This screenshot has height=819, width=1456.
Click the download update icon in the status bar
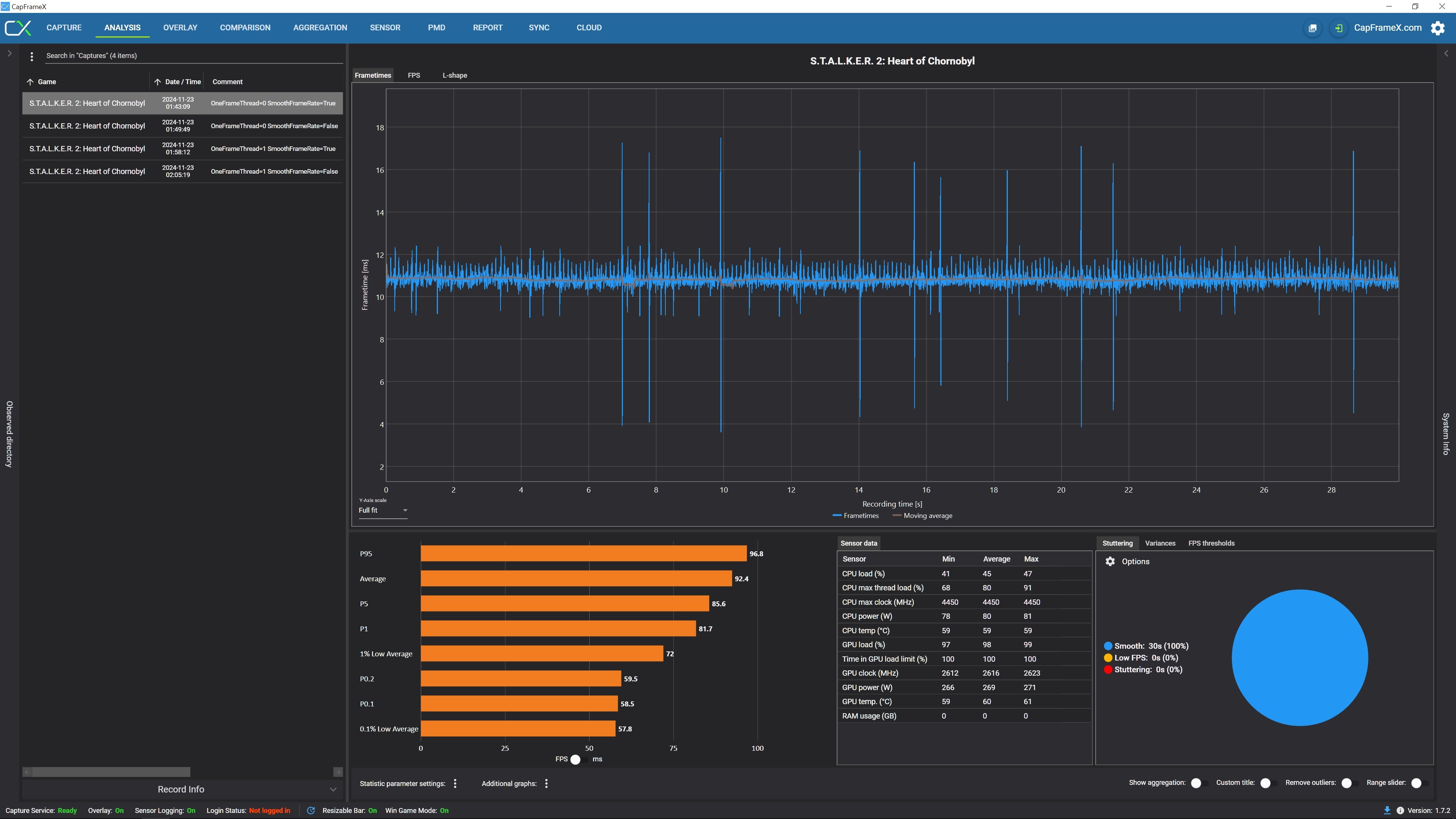point(1387,810)
